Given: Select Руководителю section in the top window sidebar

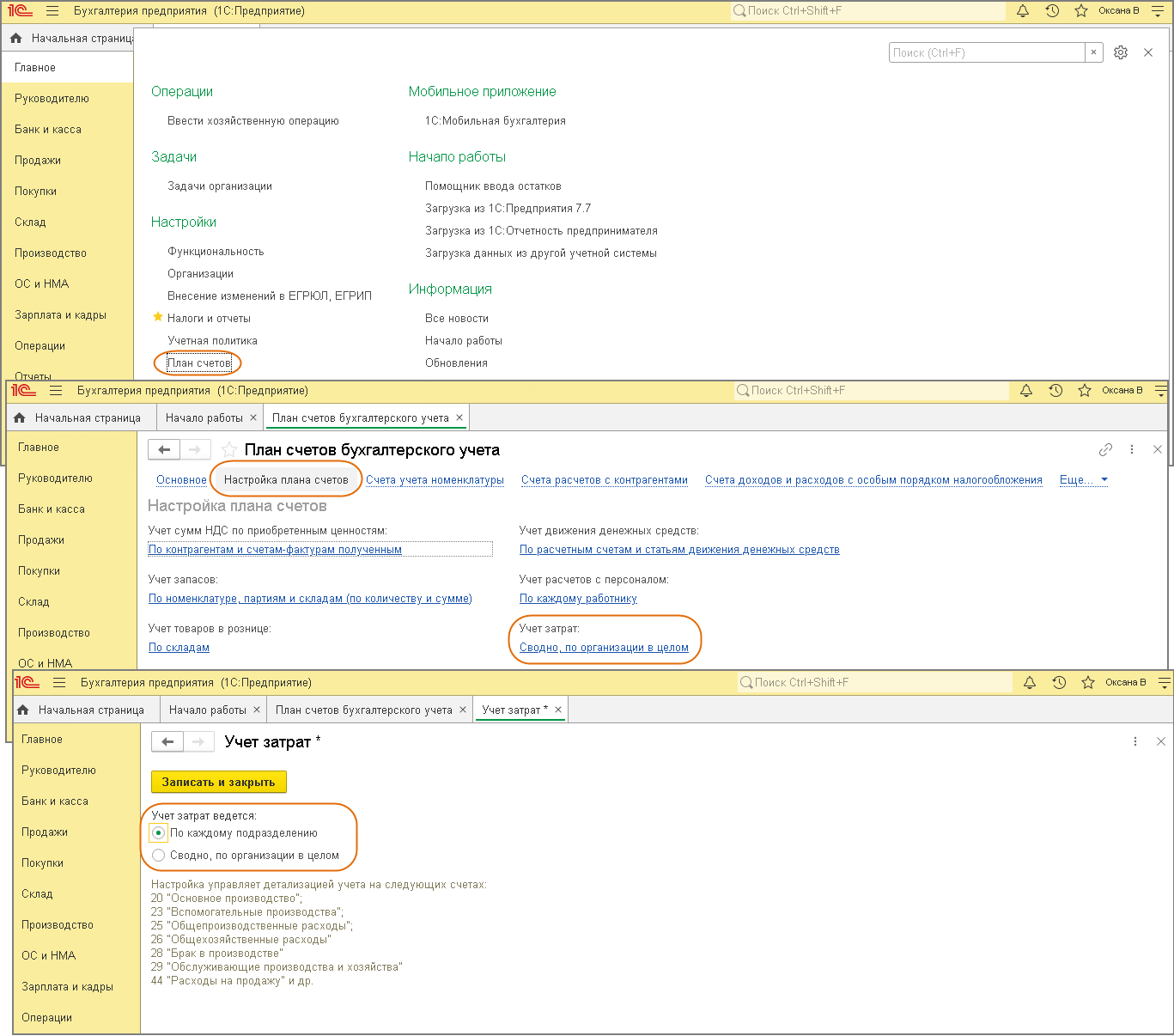Looking at the screenshot, I should pos(52,99).
